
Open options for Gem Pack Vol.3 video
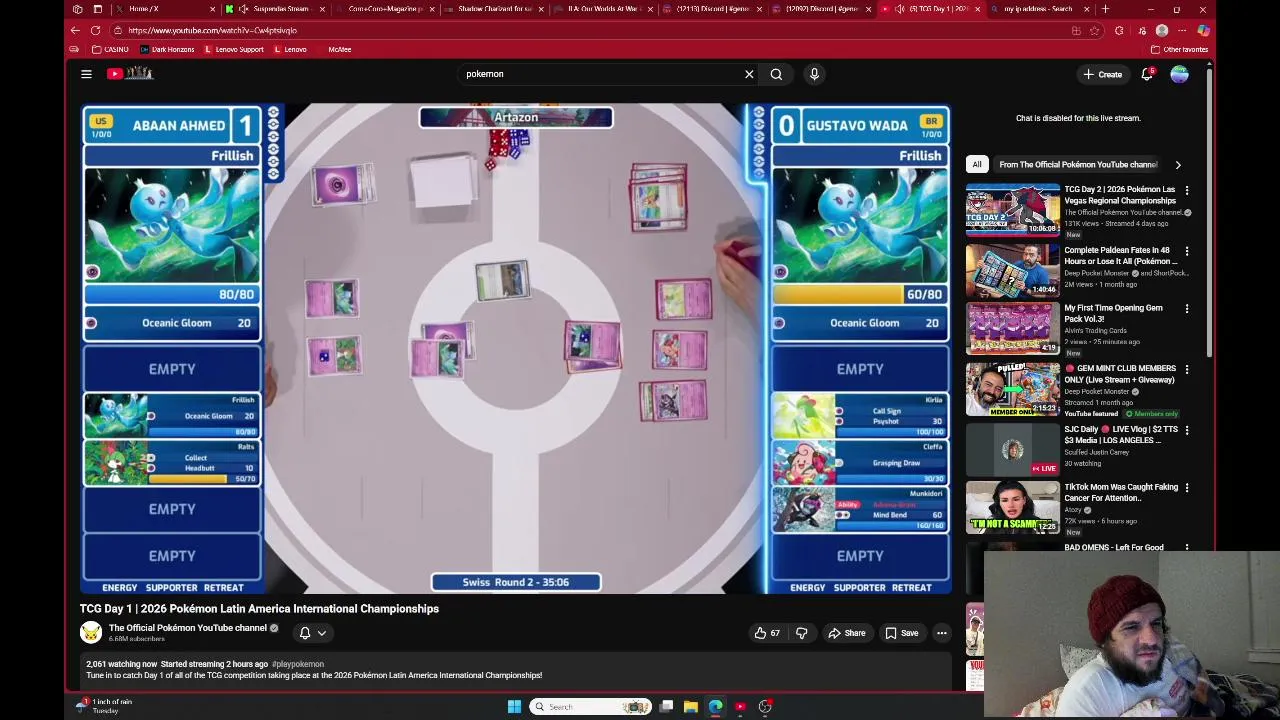point(1187,309)
